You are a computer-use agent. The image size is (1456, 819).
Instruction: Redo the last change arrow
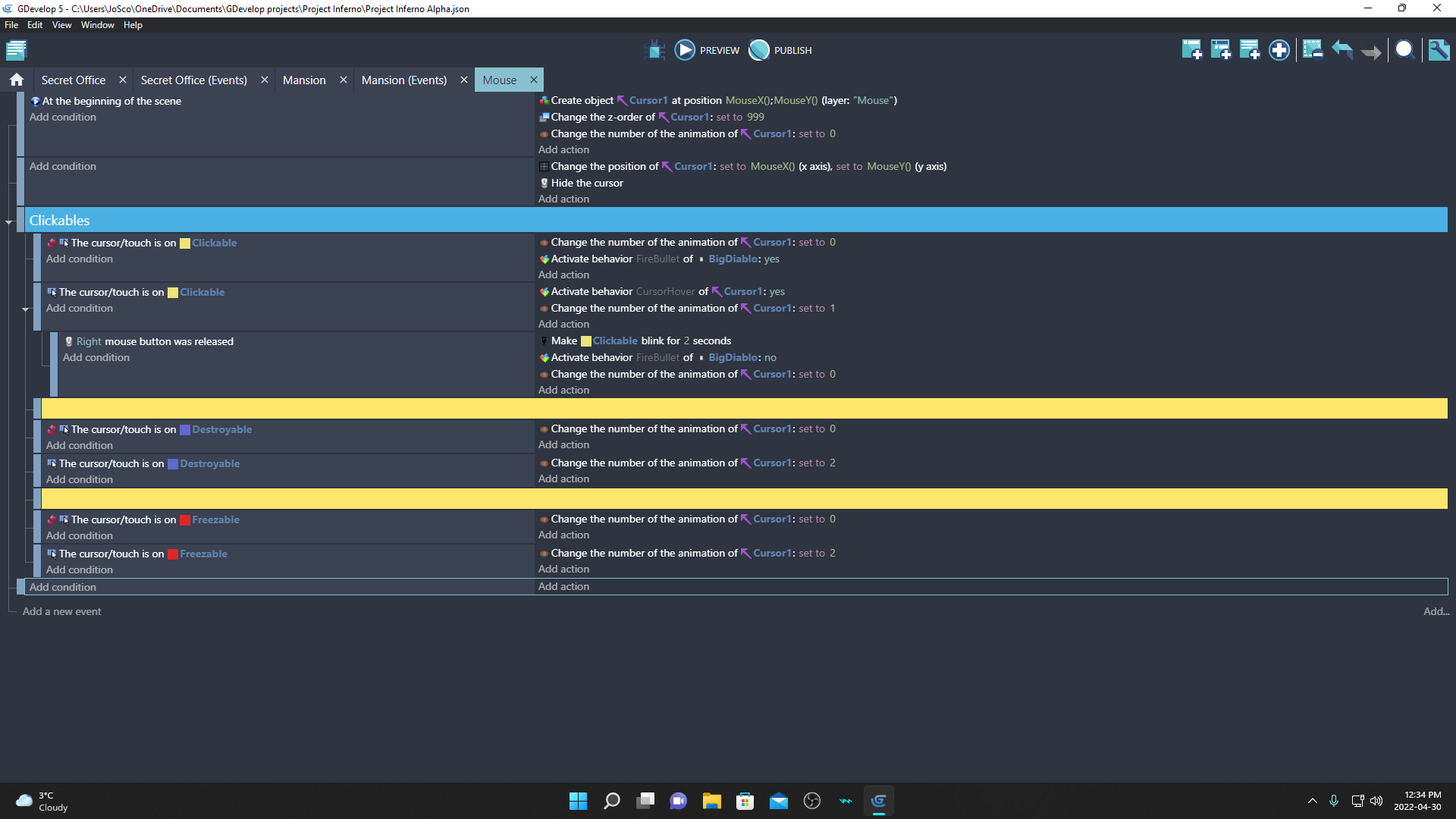pos(1371,52)
